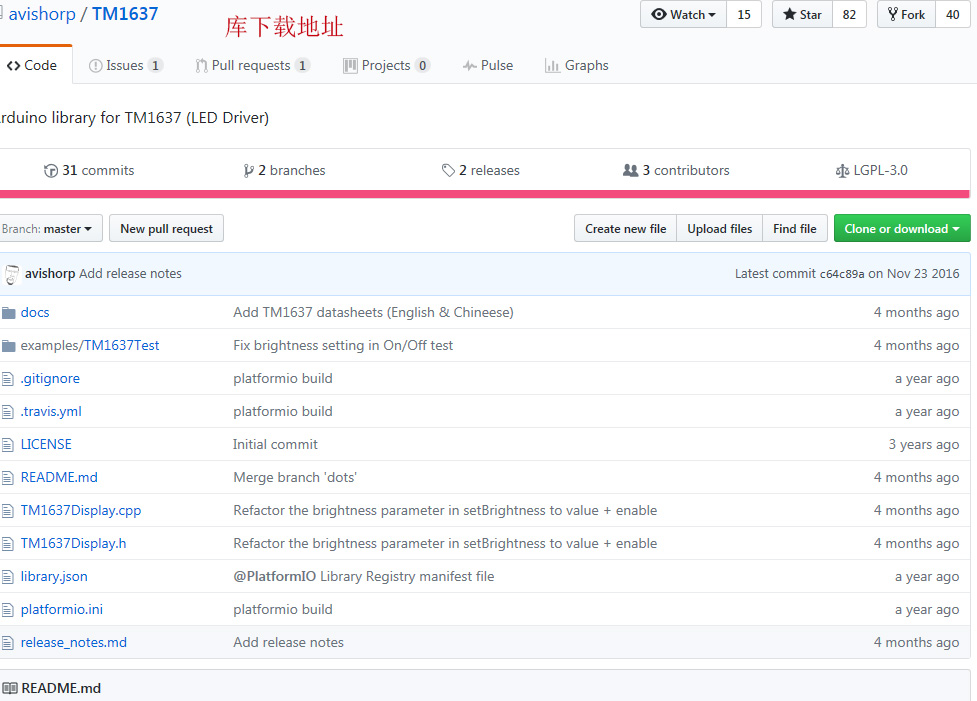Open the release_notes.md file name link

(x=74, y=643)
